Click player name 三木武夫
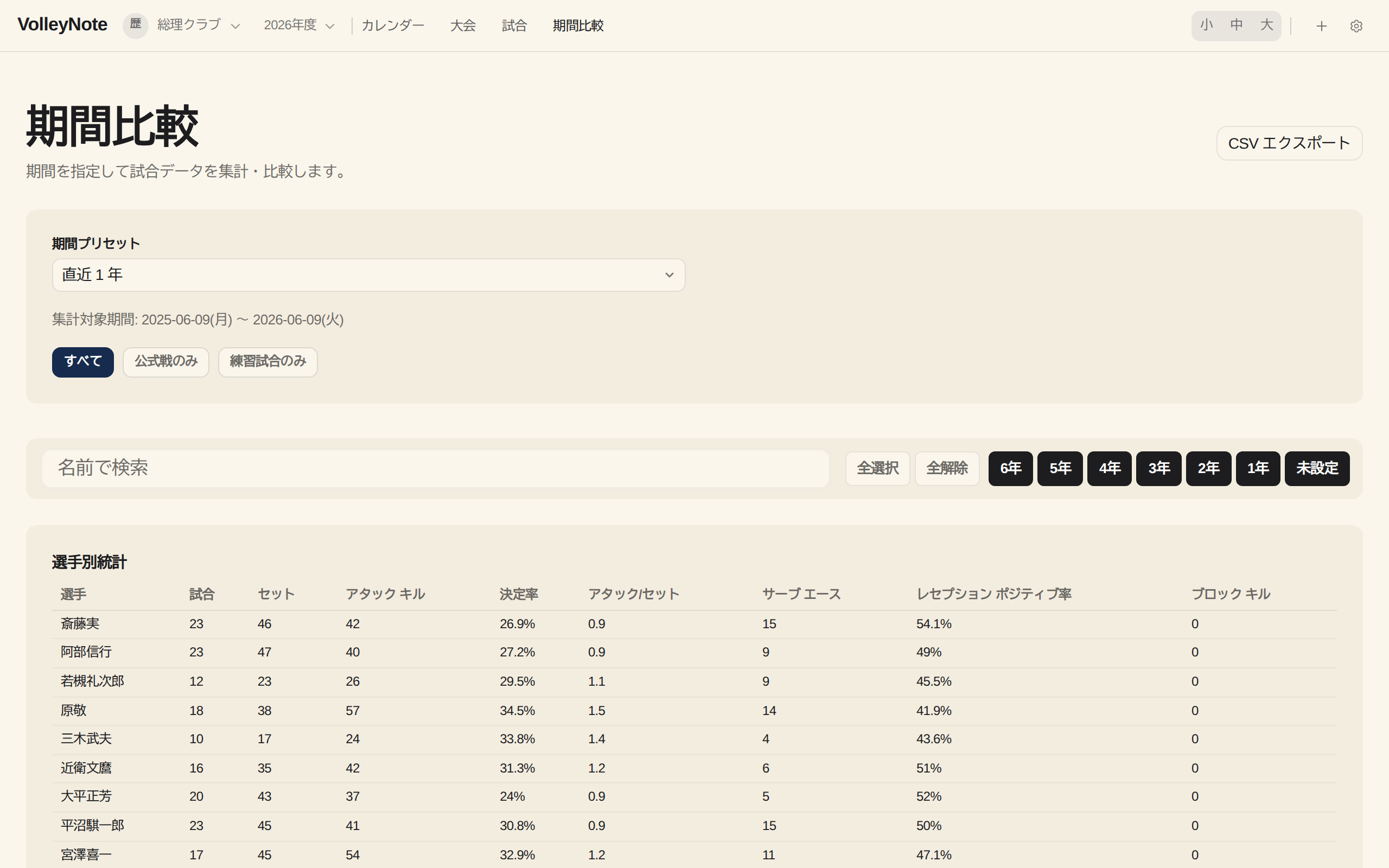1389x868 pixels. pos(86,739)
